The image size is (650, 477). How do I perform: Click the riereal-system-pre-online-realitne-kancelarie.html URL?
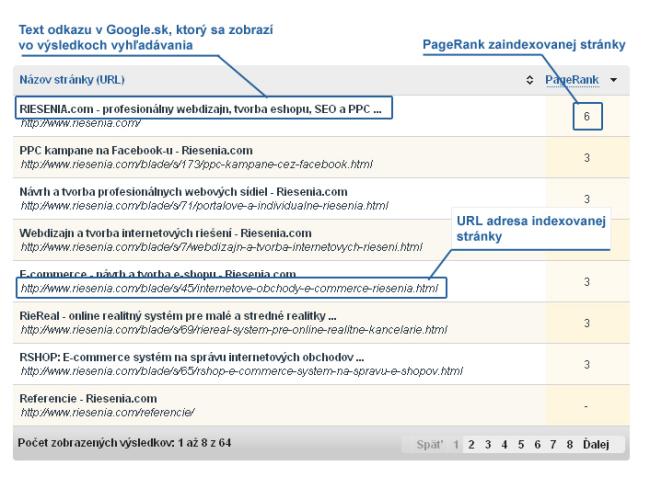(x=234, y=330)
